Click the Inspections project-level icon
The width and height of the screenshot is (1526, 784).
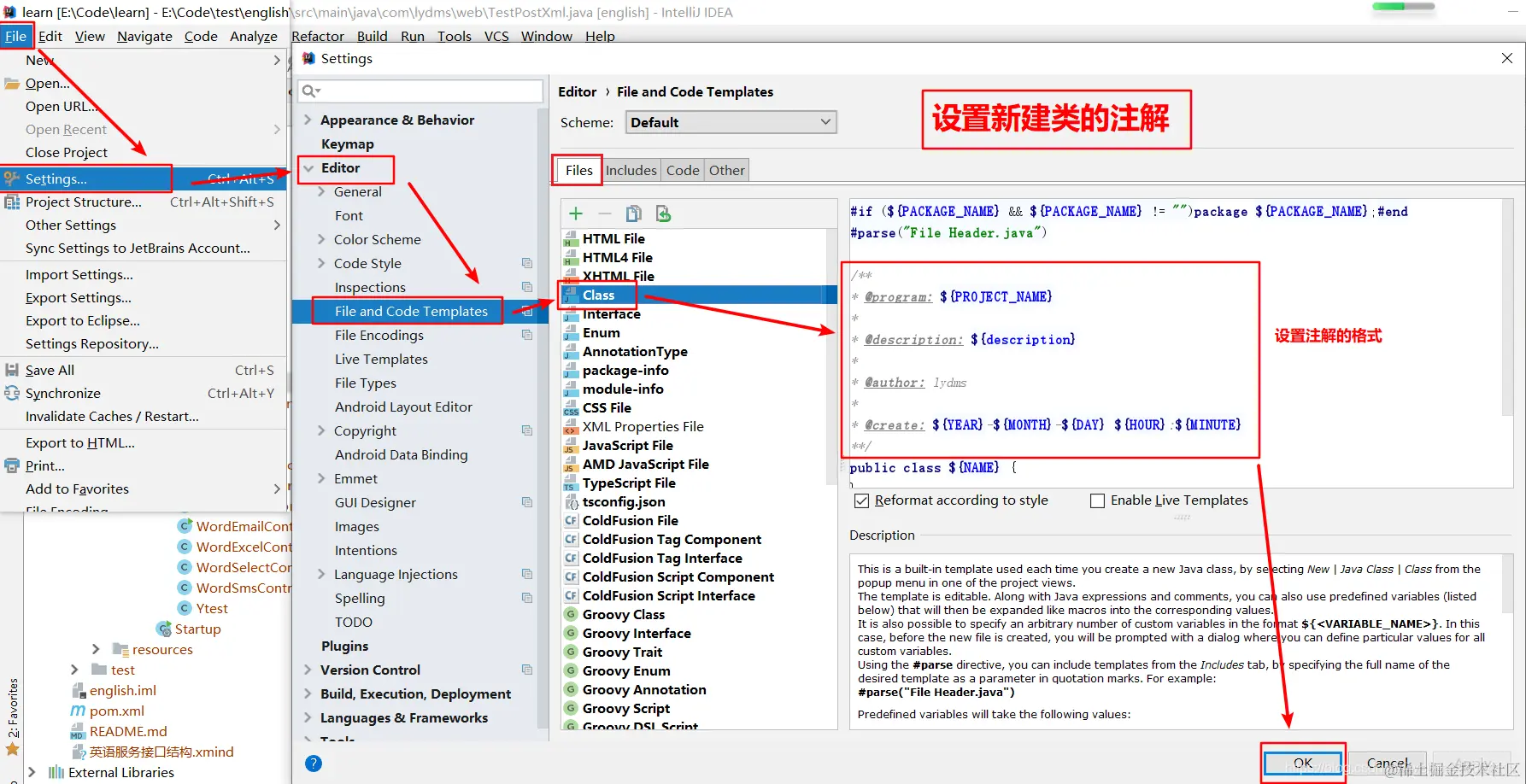(x=527, y=287)
